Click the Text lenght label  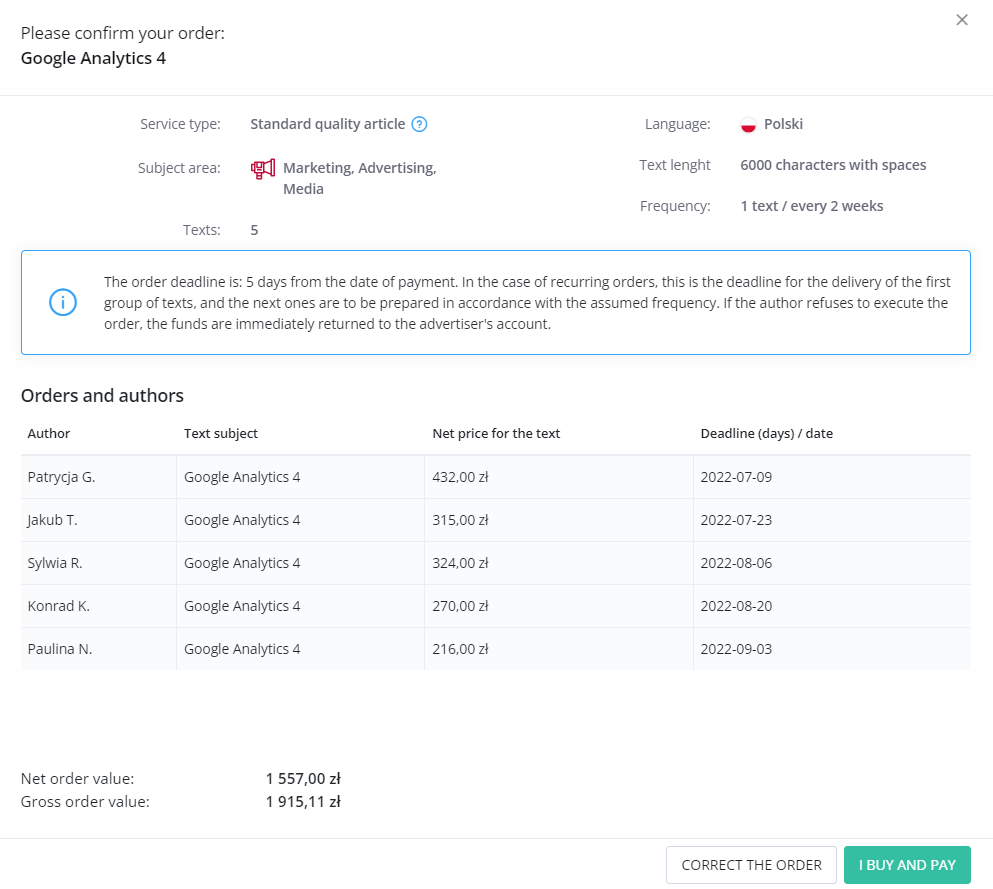(x=674, y=165)
